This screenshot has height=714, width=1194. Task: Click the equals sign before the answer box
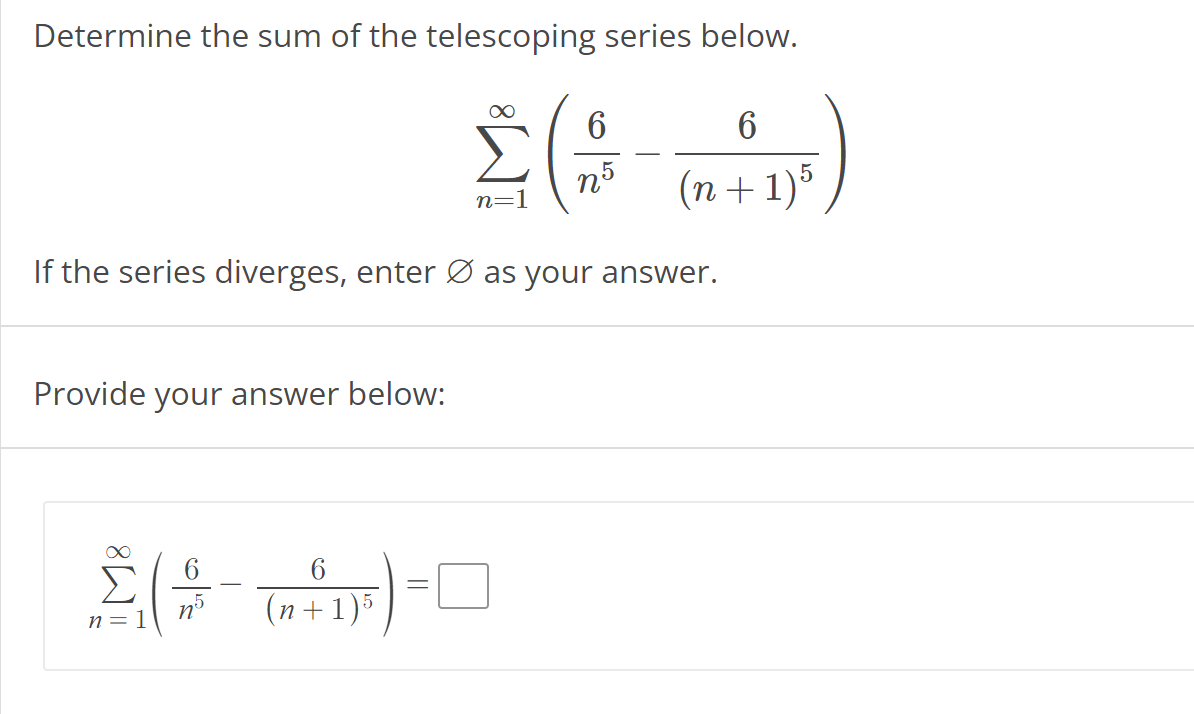[x=418, y=586]
